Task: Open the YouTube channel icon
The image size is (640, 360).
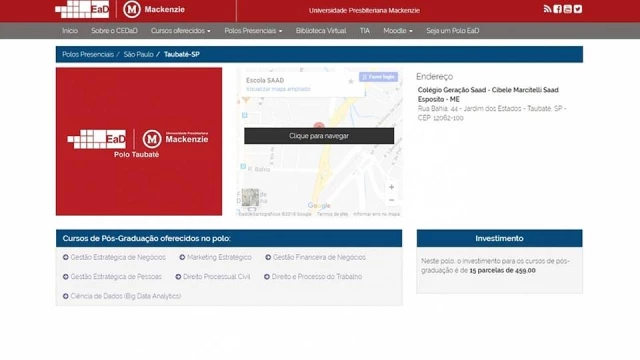Action: [x=568, y=9]
